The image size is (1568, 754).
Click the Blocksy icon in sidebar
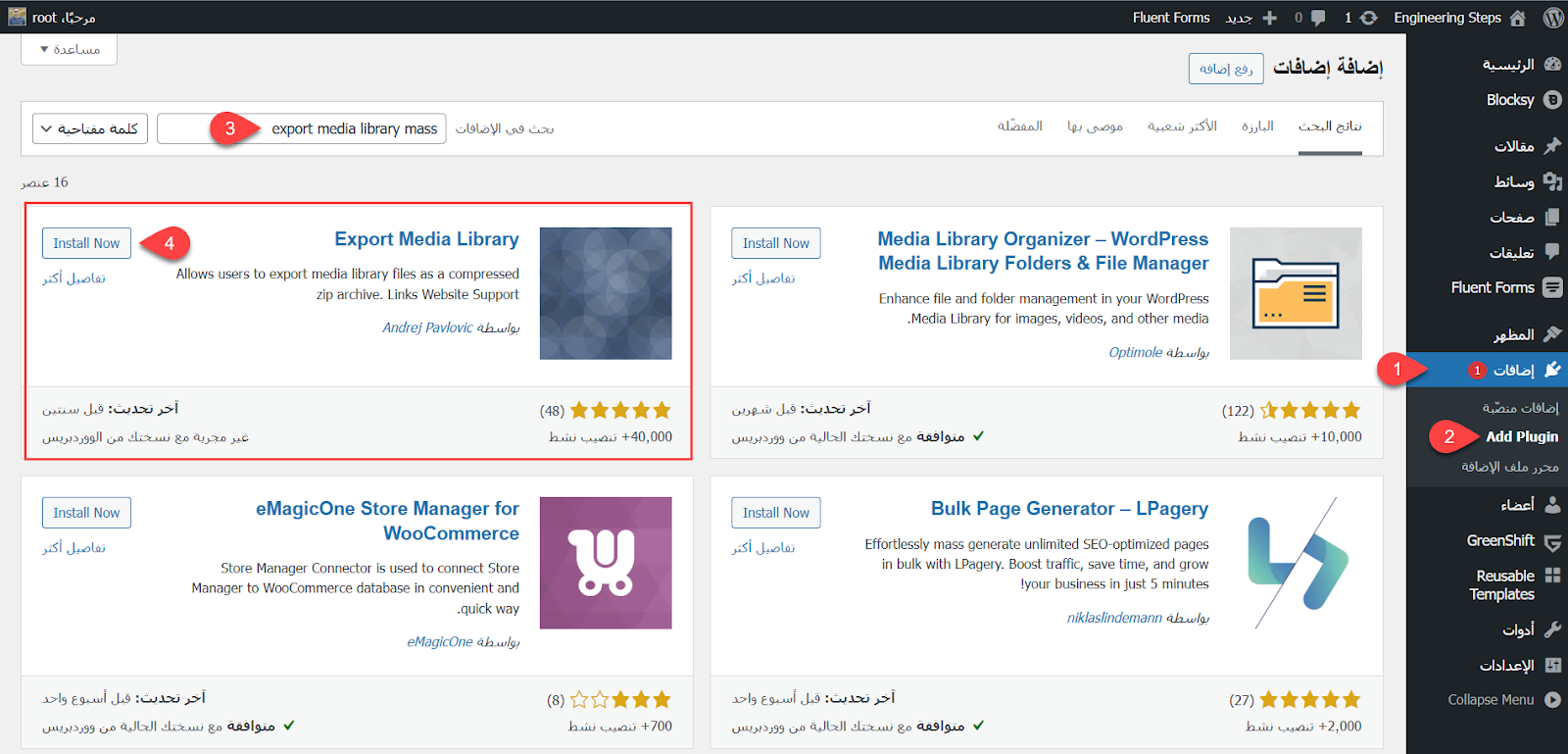tap(1552, 100)
